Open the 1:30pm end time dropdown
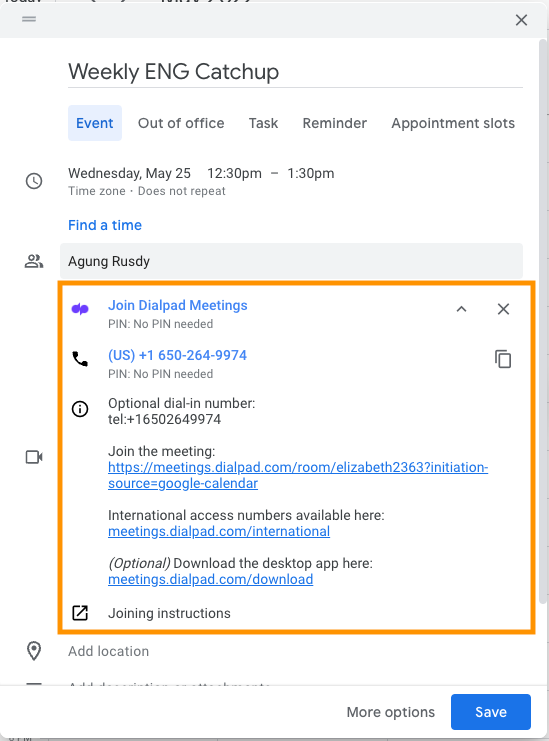This screenshot has width=549, height=741. pos(310,173)
